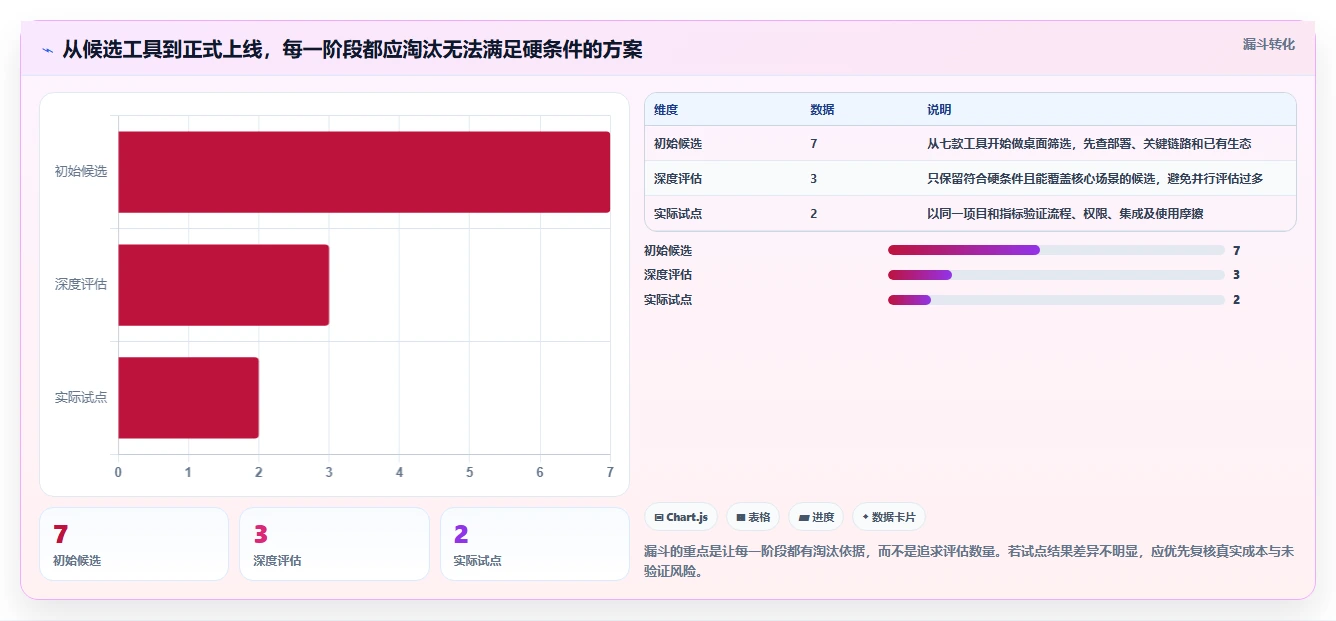The image size is (1336, 621).
Task: Click the footnote paragraph starting 漏斗的重点
Action: [x=969, y=562]
